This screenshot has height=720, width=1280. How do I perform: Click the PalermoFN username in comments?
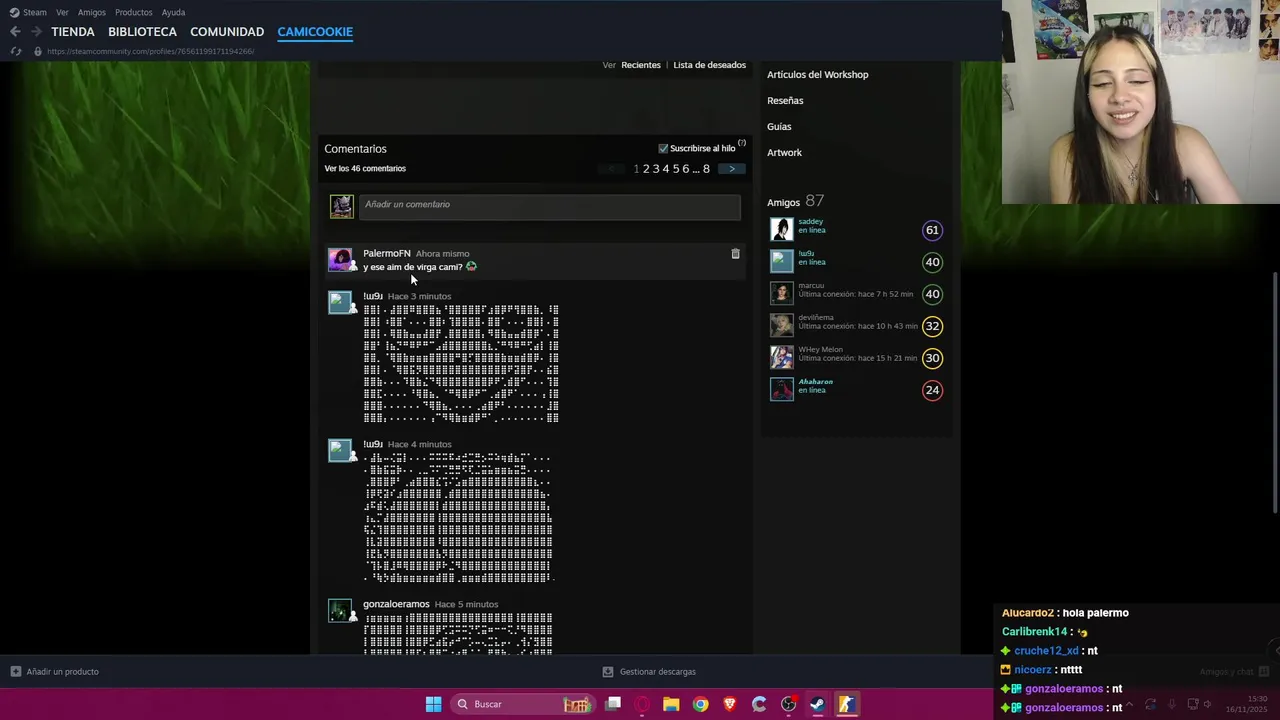[x=386, y=254]
